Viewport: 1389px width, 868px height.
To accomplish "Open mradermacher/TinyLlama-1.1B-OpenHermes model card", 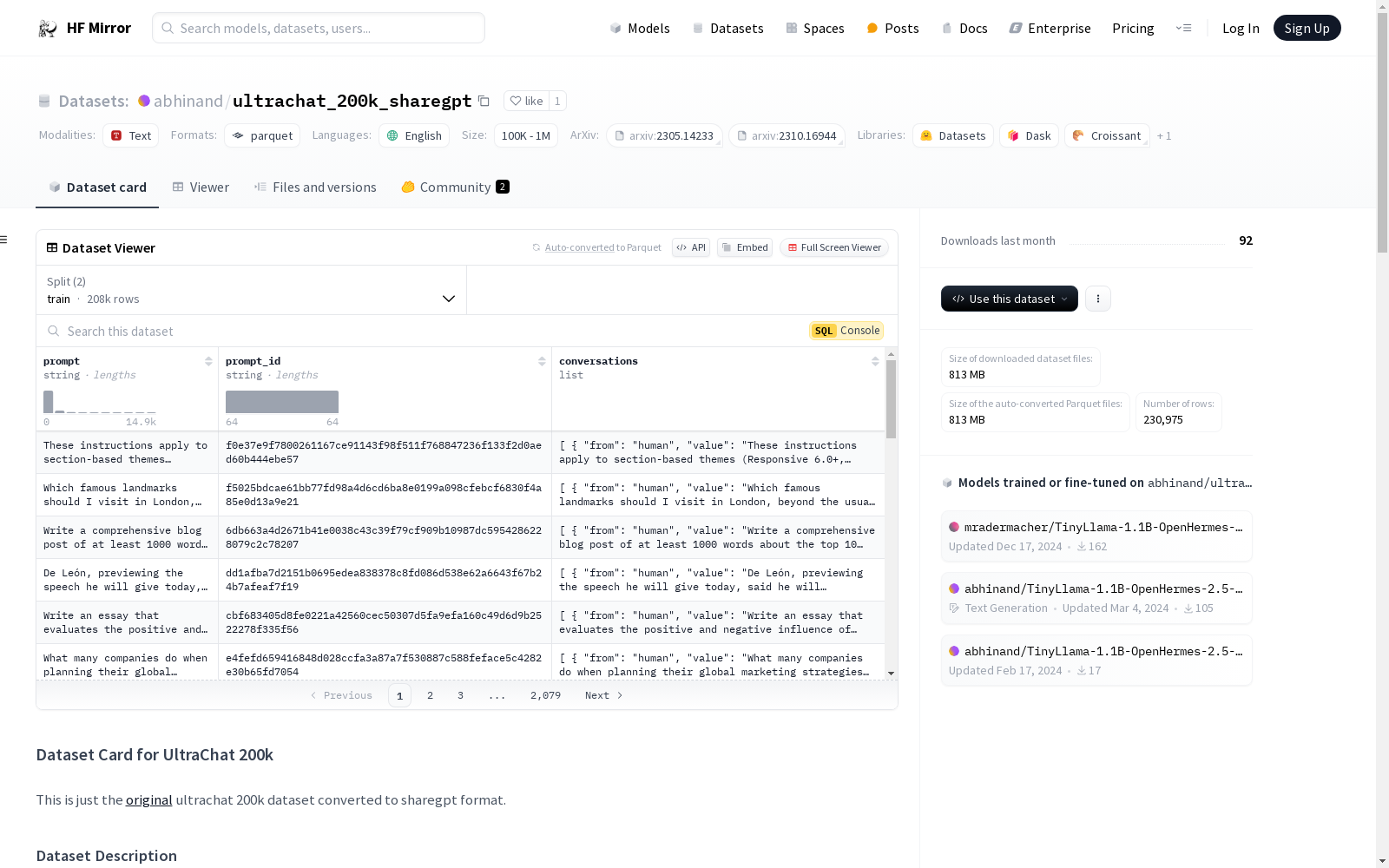I will tap(1096, 536).
